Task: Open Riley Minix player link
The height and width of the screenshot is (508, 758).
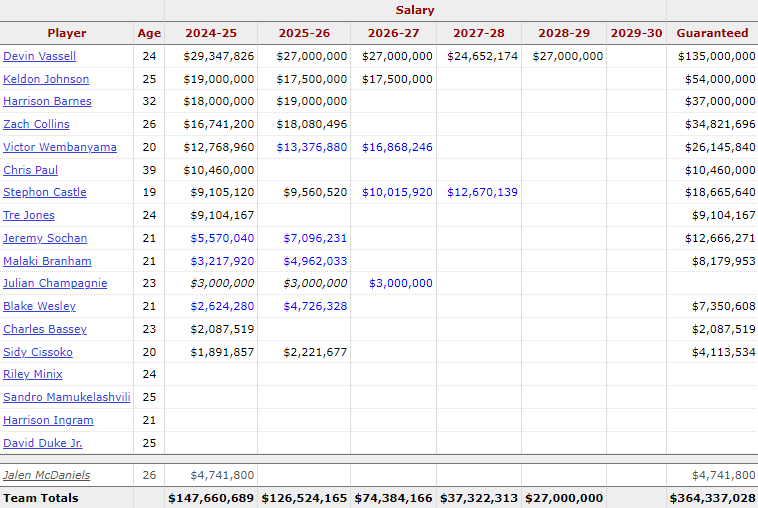Action: point(32,374)
